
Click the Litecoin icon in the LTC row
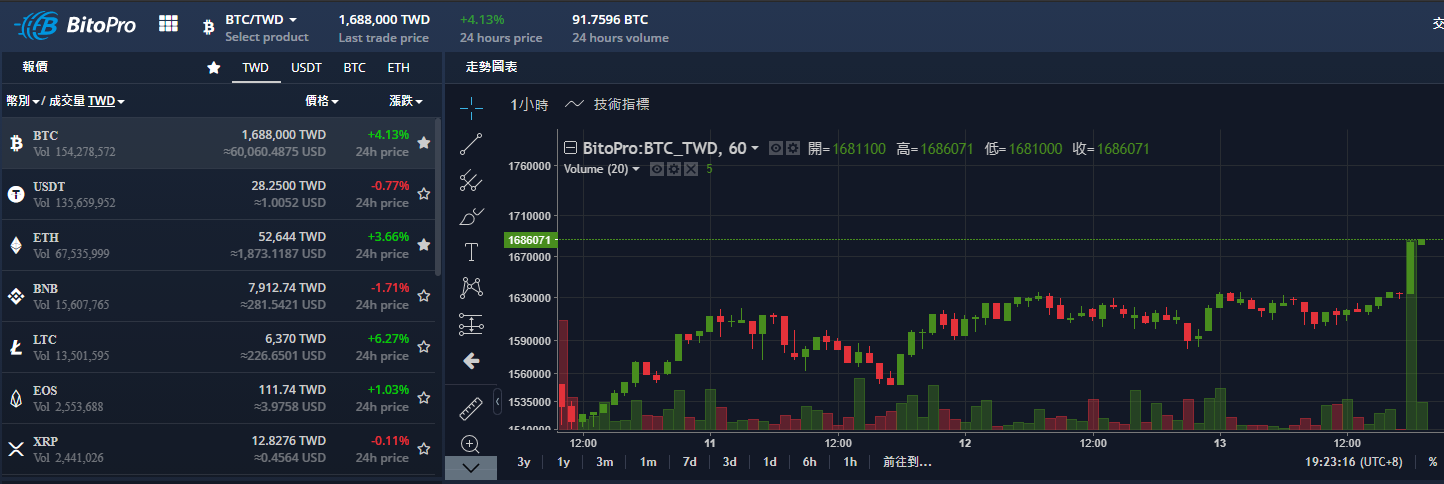pos(16,347)
